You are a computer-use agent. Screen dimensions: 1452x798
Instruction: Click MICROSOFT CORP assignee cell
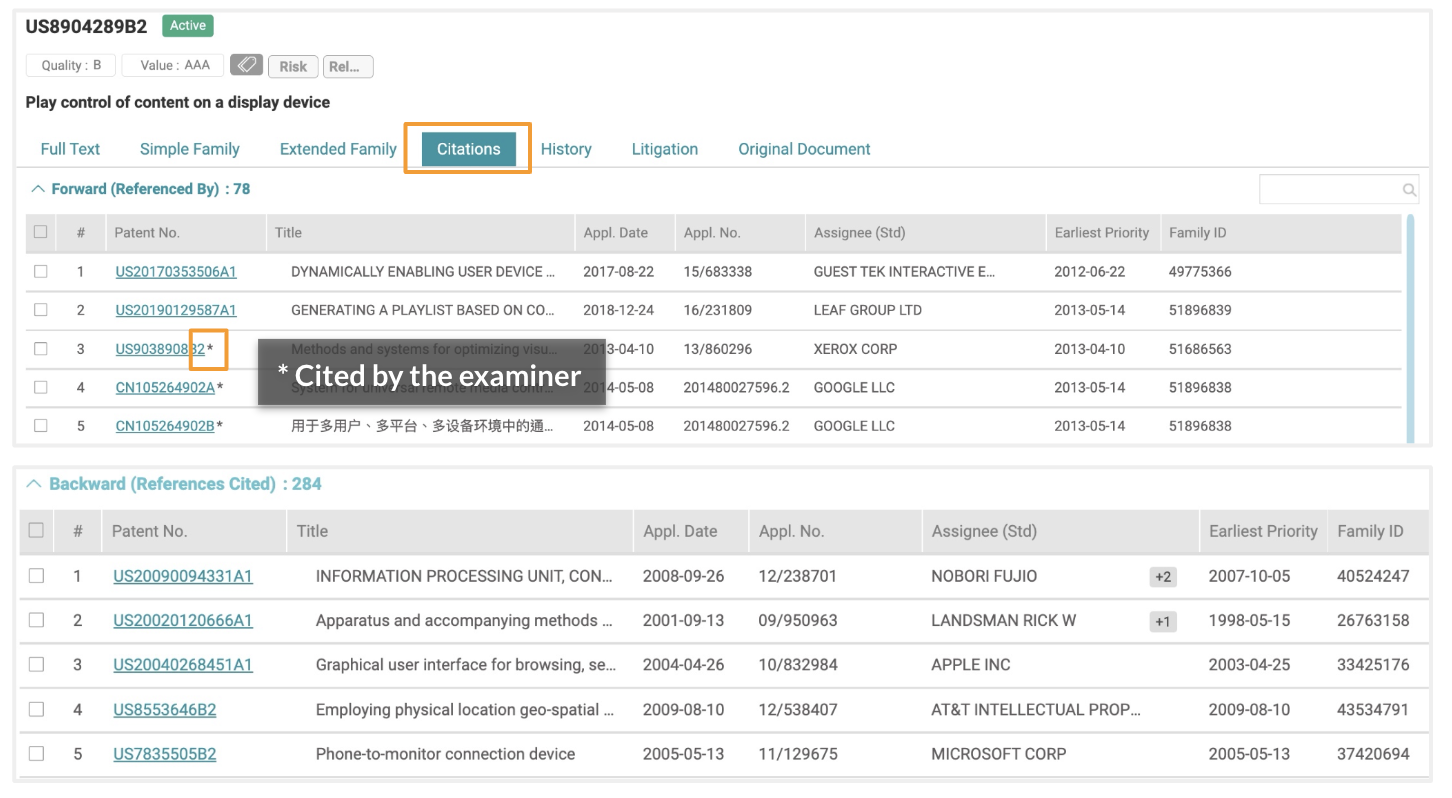pos(999,754)
